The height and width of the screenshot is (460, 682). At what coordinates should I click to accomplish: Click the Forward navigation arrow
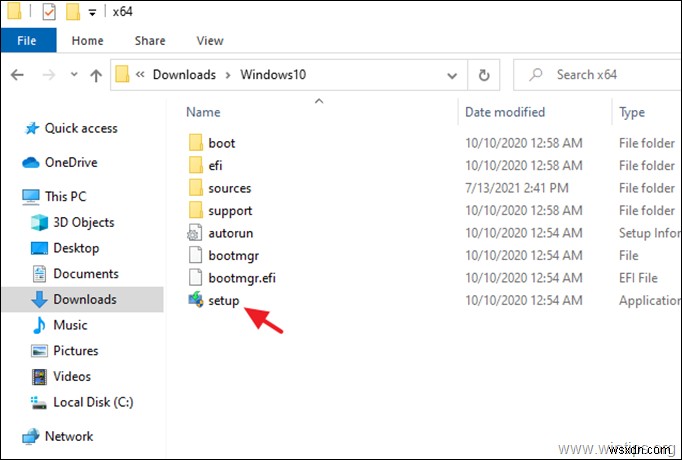click(49, 75)
